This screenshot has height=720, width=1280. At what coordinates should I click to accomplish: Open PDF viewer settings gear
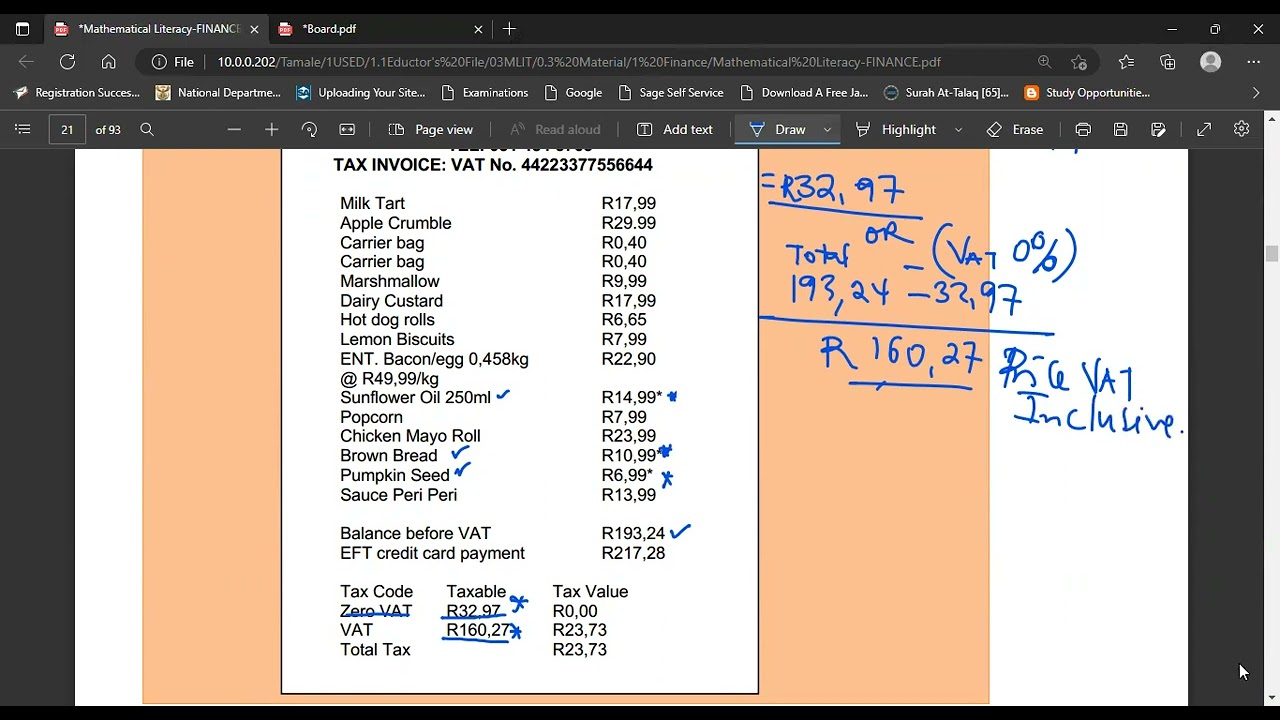click(x=1241, y=129)
